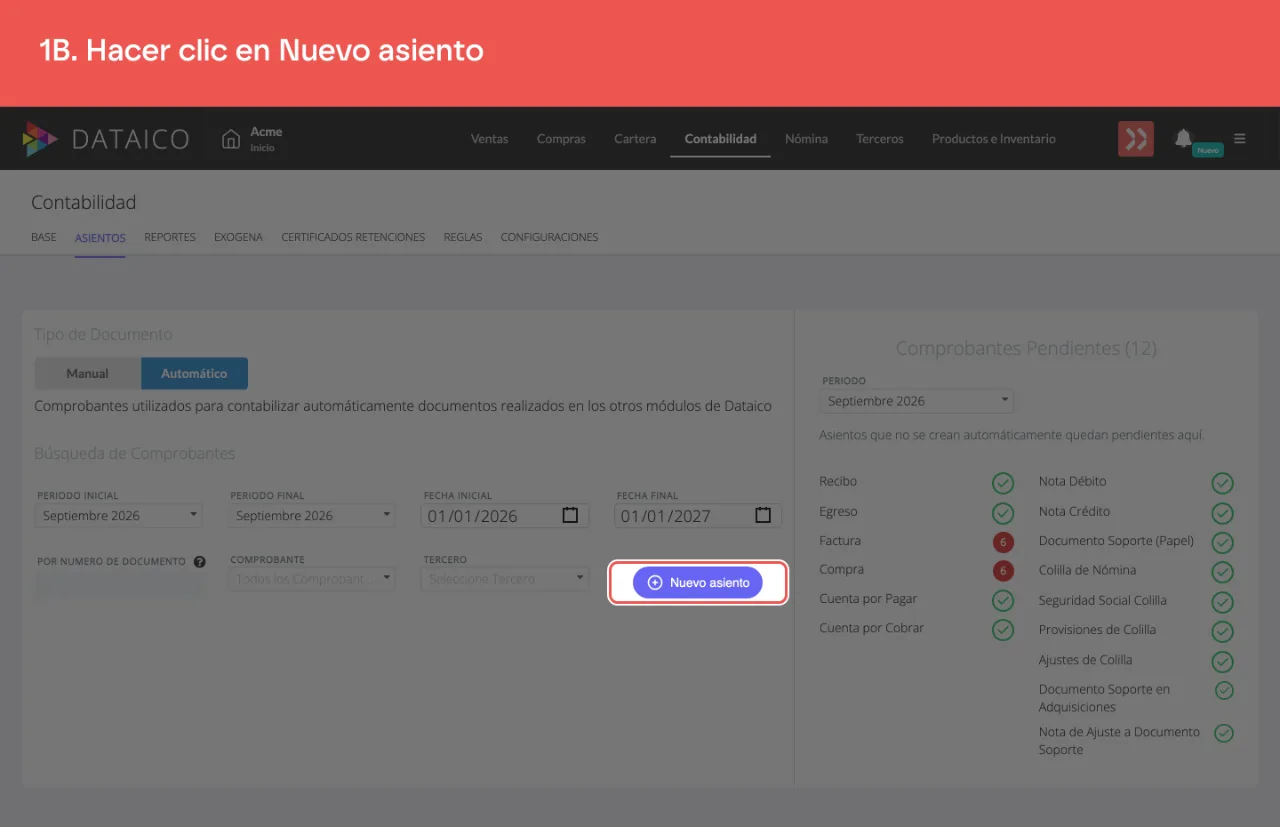The image size is (1280, 827).
Task: Click green check for Colilla de Nómina
Action: click(1222, 572)
